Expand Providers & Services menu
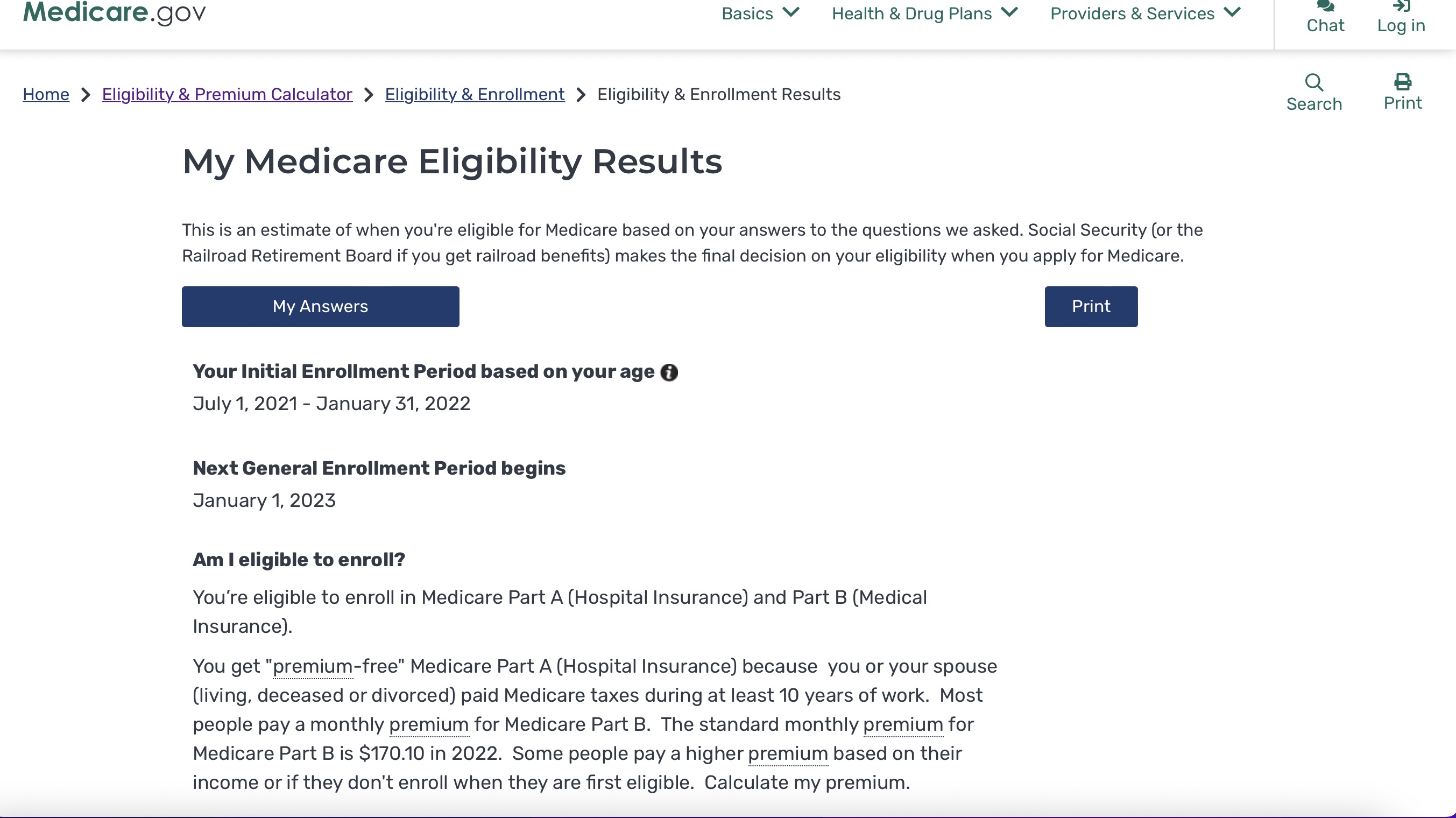Screen dimensions: 1456x818 (1145, 13)
